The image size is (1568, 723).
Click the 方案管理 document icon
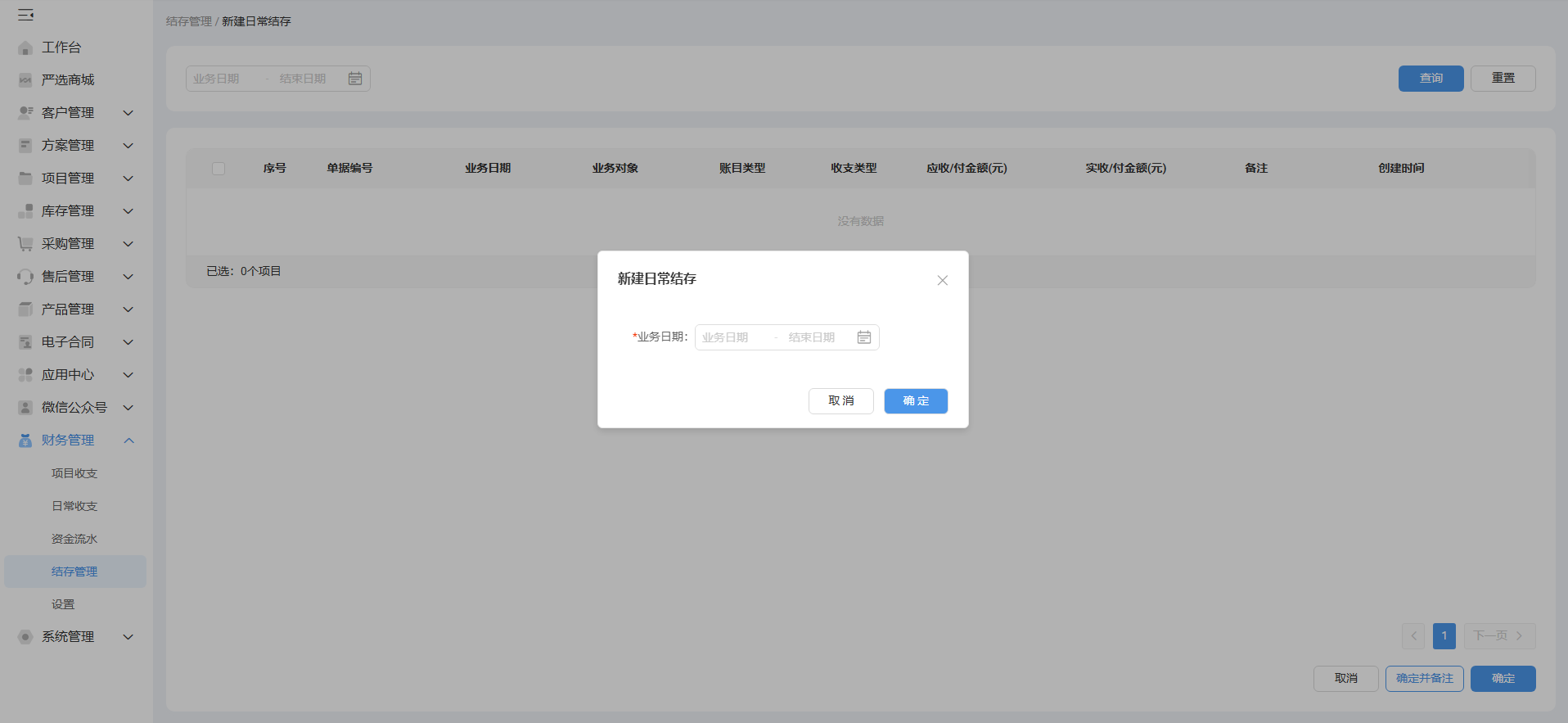[25, 146]
